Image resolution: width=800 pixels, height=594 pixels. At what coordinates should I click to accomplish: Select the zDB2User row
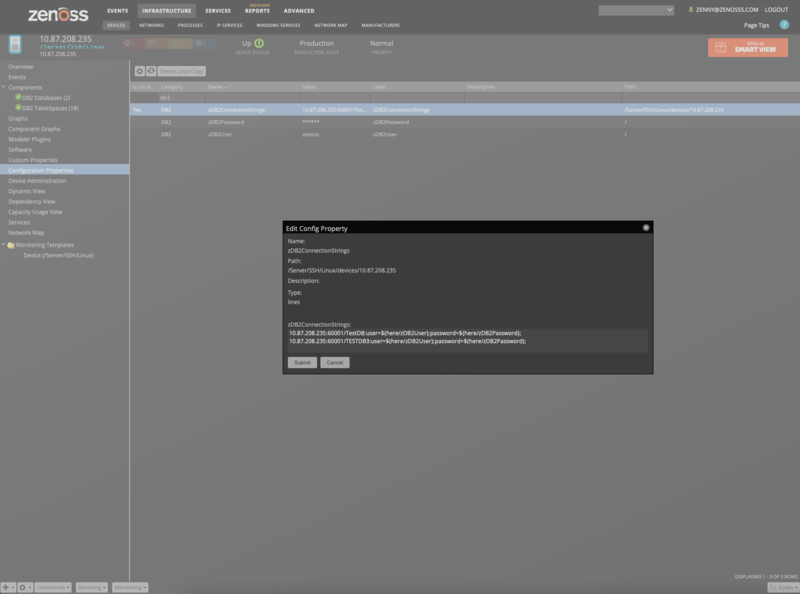[x=465, y=134]
